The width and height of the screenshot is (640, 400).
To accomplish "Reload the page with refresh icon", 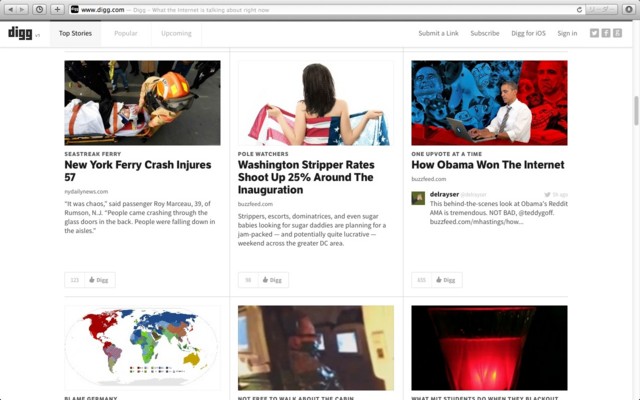I will pyautogui.click(x=579, y=10).
